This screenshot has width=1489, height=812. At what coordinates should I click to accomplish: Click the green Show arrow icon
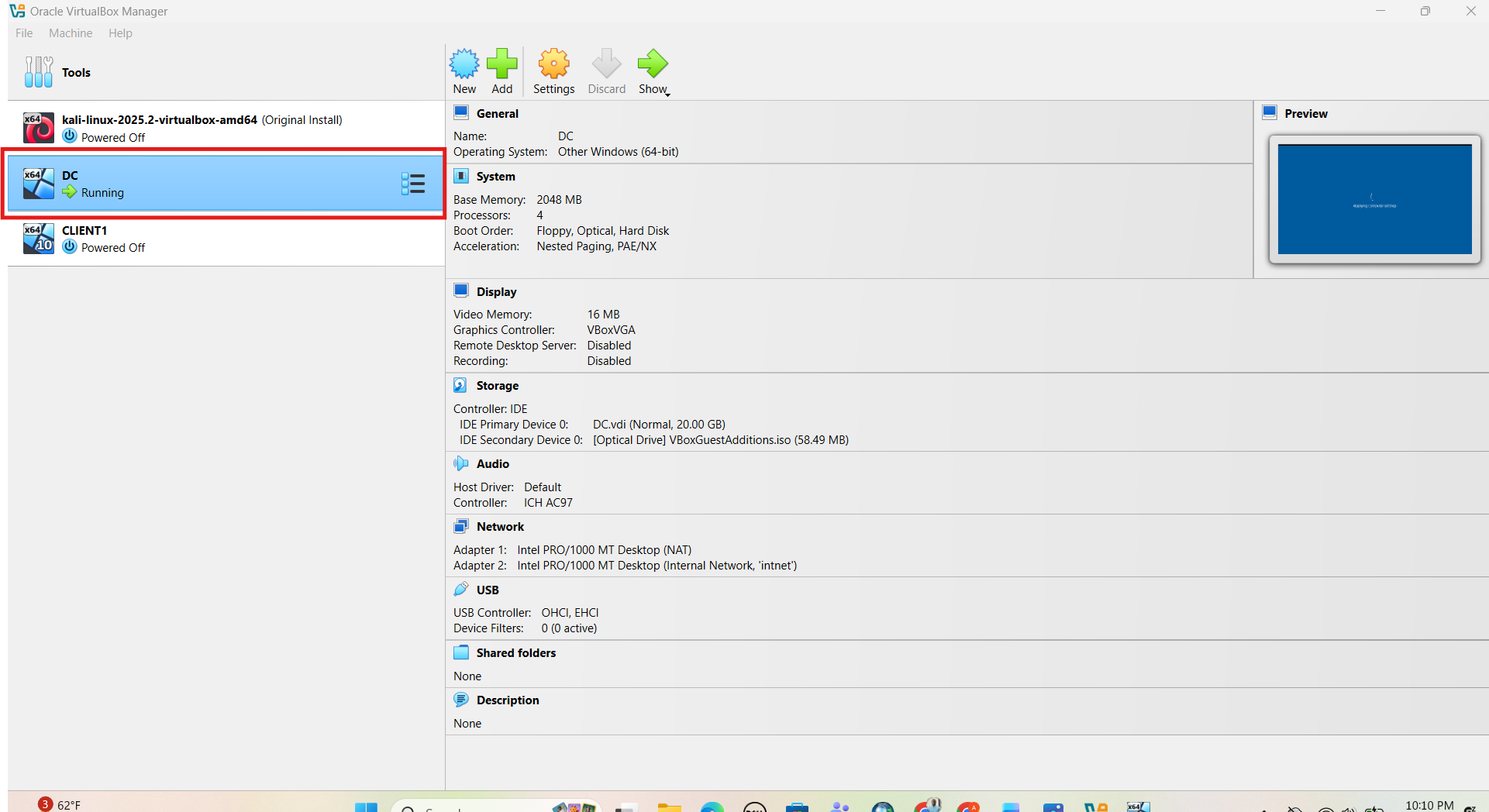click(652, 64)
